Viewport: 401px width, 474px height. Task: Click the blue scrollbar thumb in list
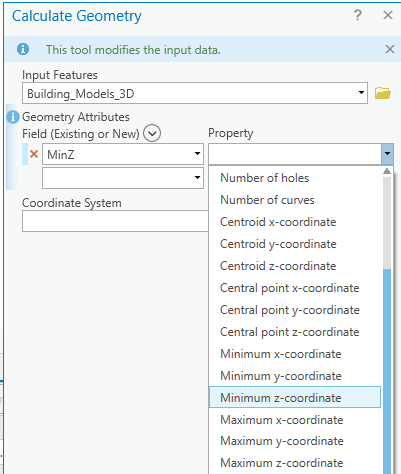click(387, 371)
